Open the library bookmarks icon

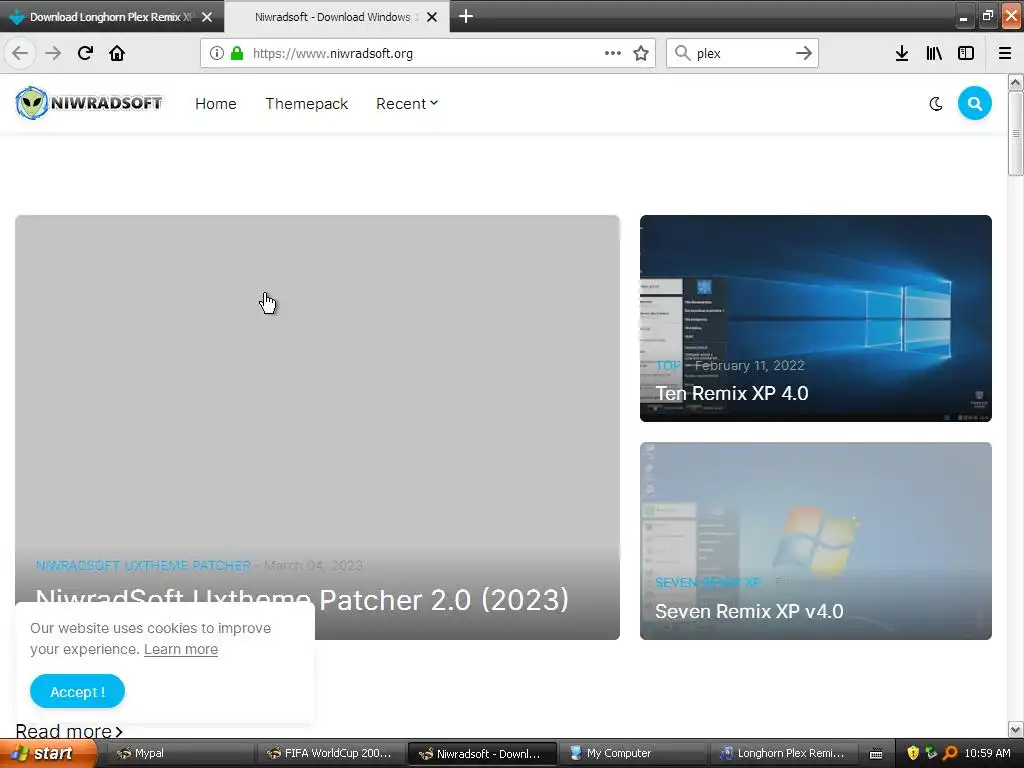[934, 53]
